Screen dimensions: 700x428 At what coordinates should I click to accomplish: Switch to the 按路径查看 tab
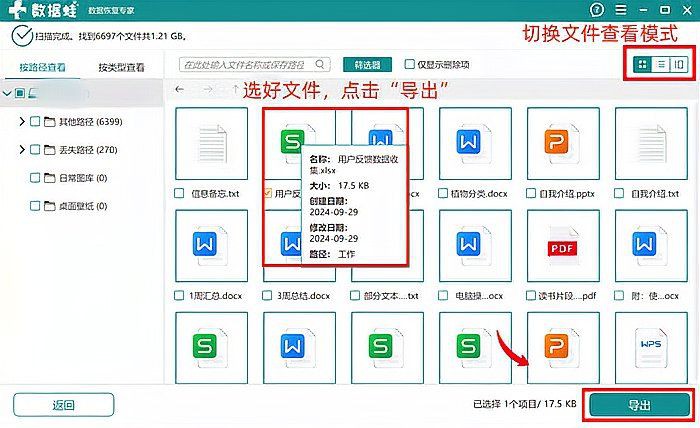click(x=42, y=67)
